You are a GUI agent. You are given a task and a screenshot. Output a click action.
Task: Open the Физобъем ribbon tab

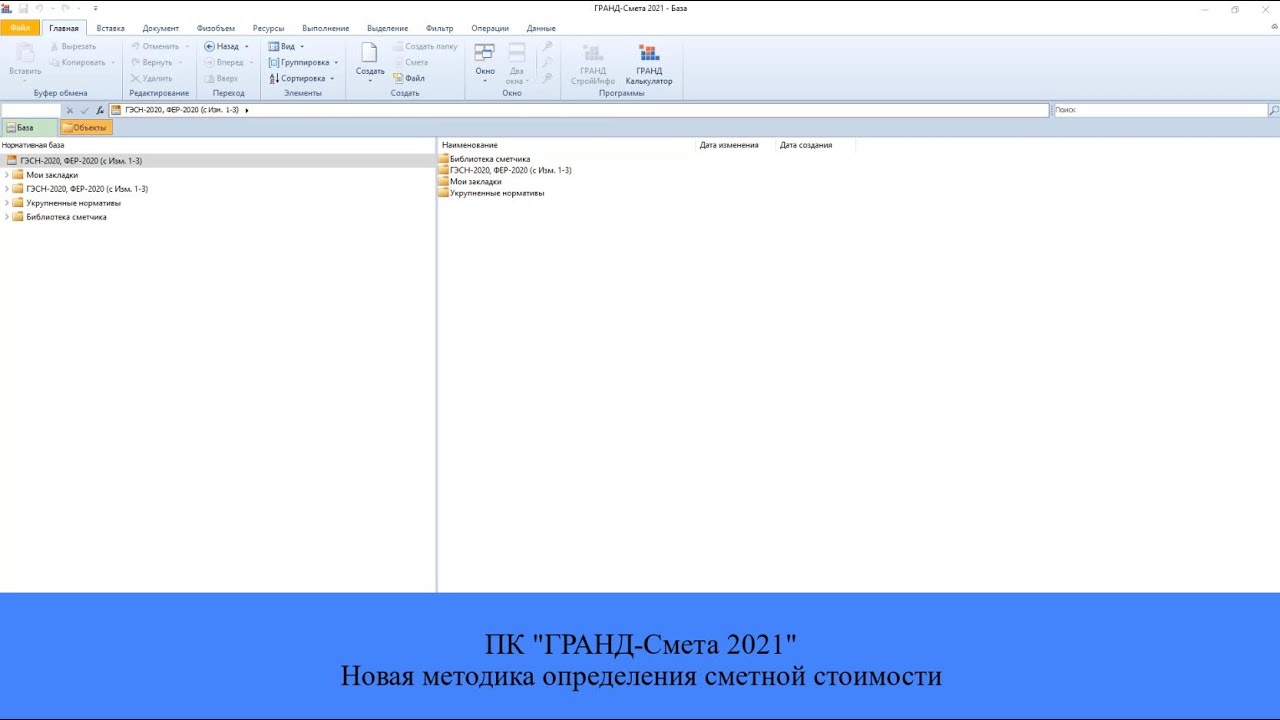coord(216,28)
